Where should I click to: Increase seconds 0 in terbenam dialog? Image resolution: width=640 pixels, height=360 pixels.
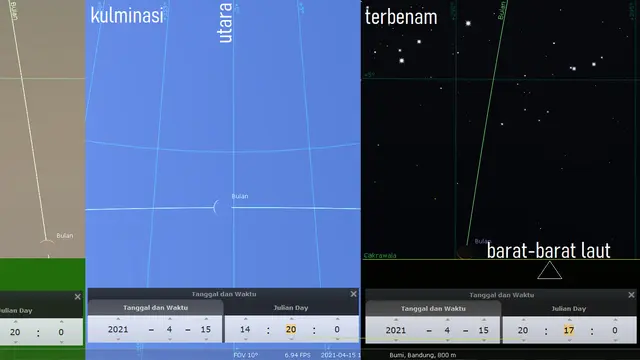(615, 320)
